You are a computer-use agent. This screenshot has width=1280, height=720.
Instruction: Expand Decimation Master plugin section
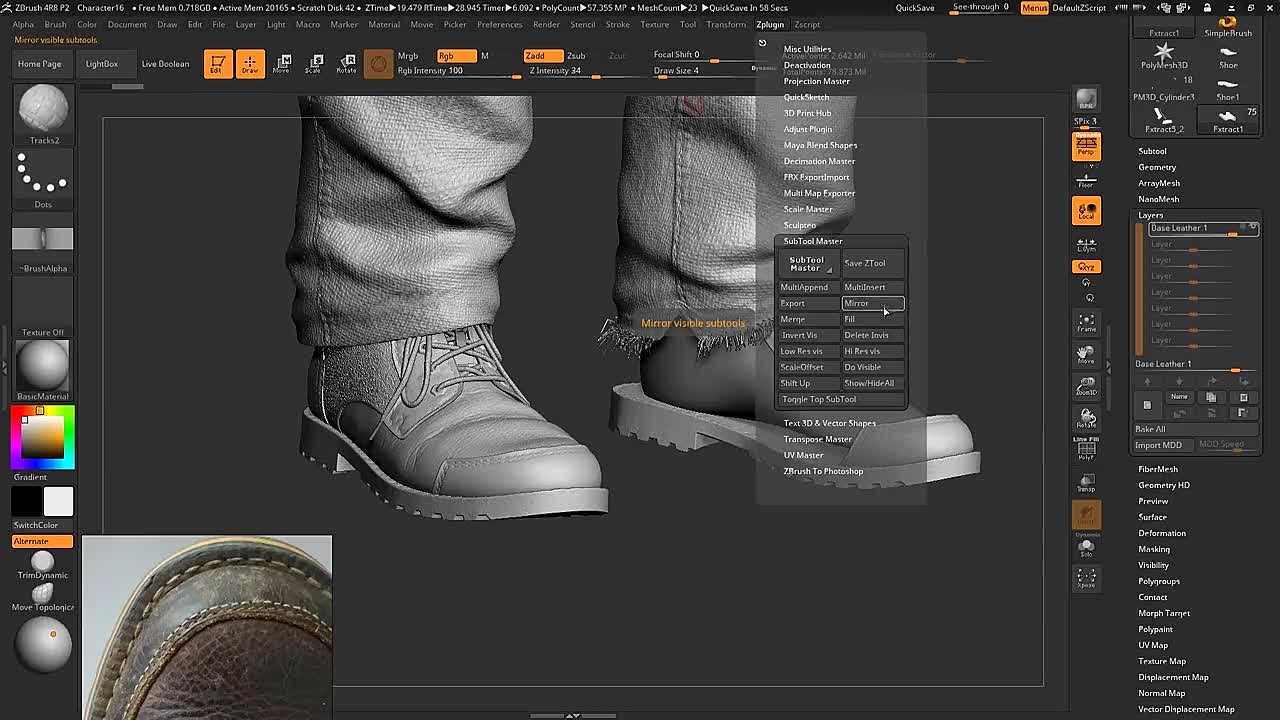819,161
